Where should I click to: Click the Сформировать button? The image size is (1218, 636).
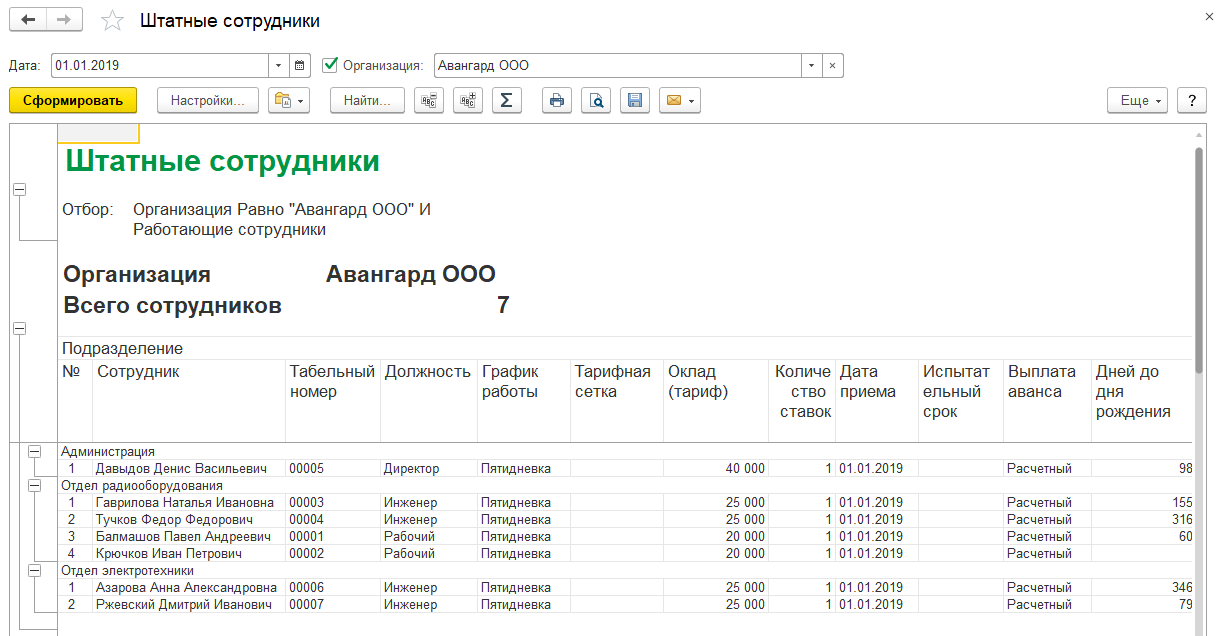point(73,100)
